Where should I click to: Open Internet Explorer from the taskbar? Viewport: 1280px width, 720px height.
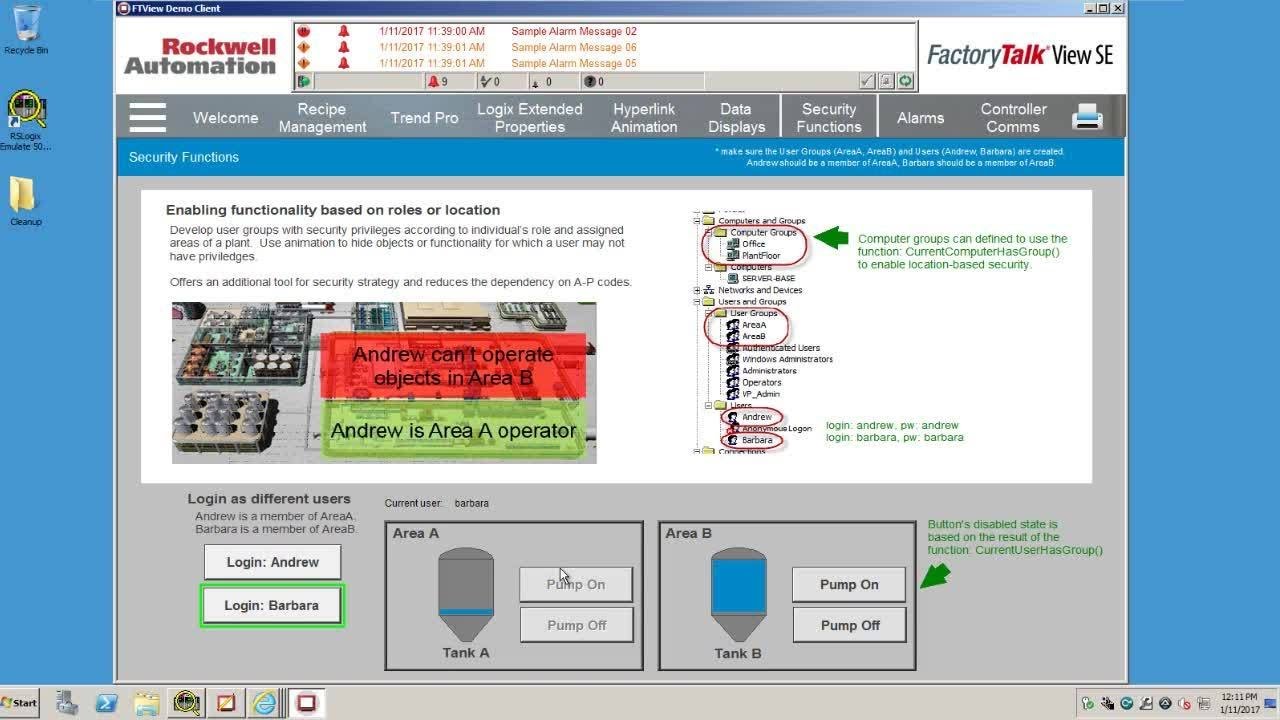point(265,703)
